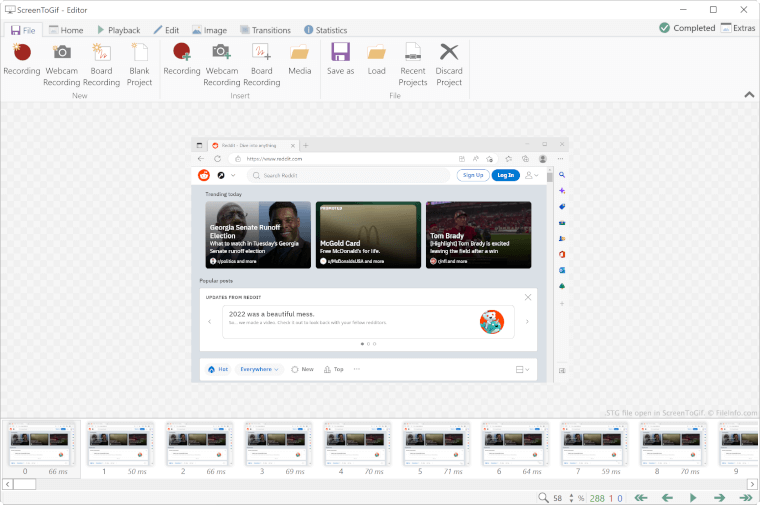The height and width of the screenshot is (505, 760).
Task: Click the Extras button
Action: pos(738,28)
